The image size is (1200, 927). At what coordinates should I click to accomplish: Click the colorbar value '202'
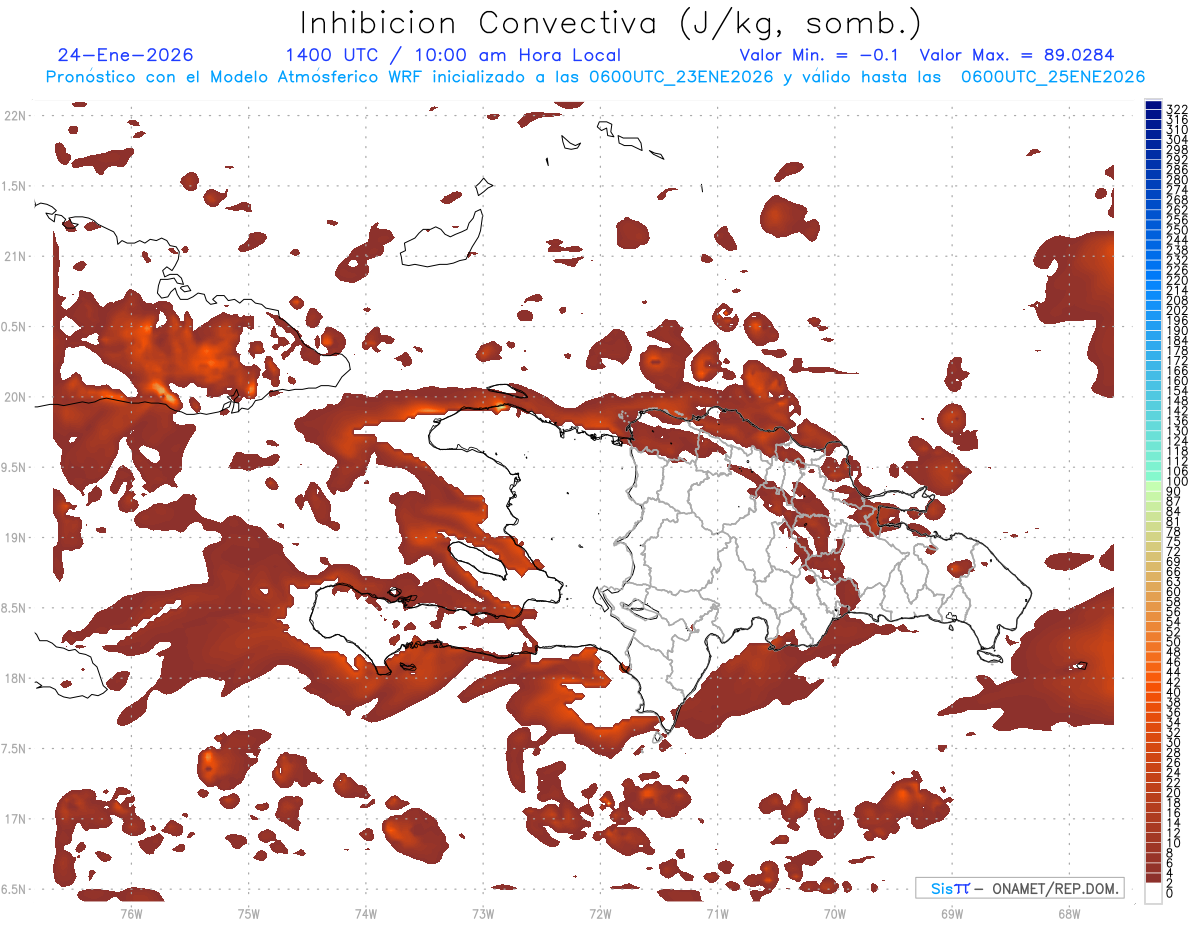click(1176, 311)
